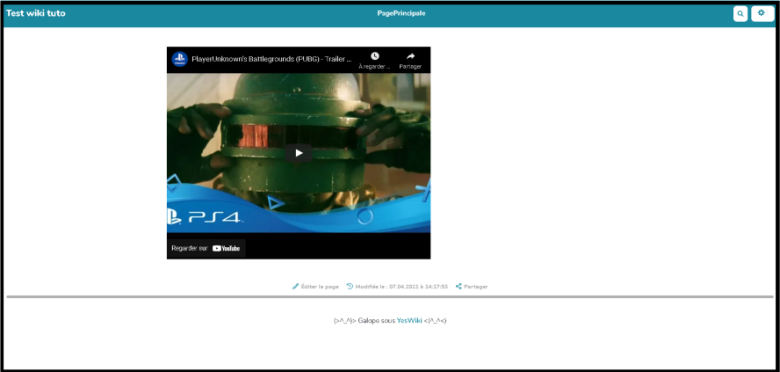Image resolution: width=780 pixels, height=372 pixels.
Task: Click the PlayStation channel avatar icon
Action: [x=179, y=59]
